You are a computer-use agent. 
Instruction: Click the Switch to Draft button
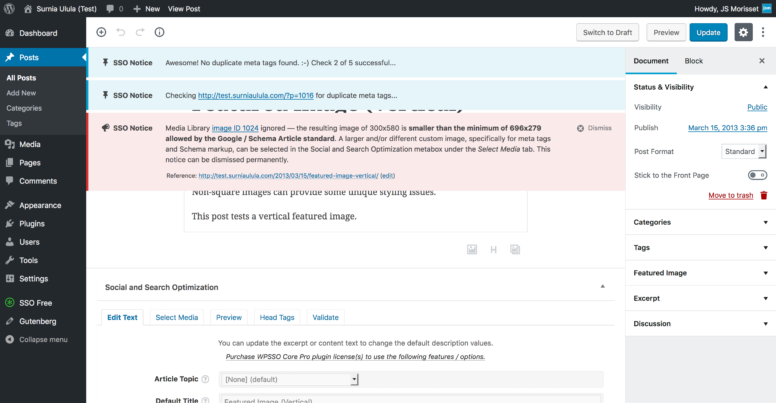[607, 32]
